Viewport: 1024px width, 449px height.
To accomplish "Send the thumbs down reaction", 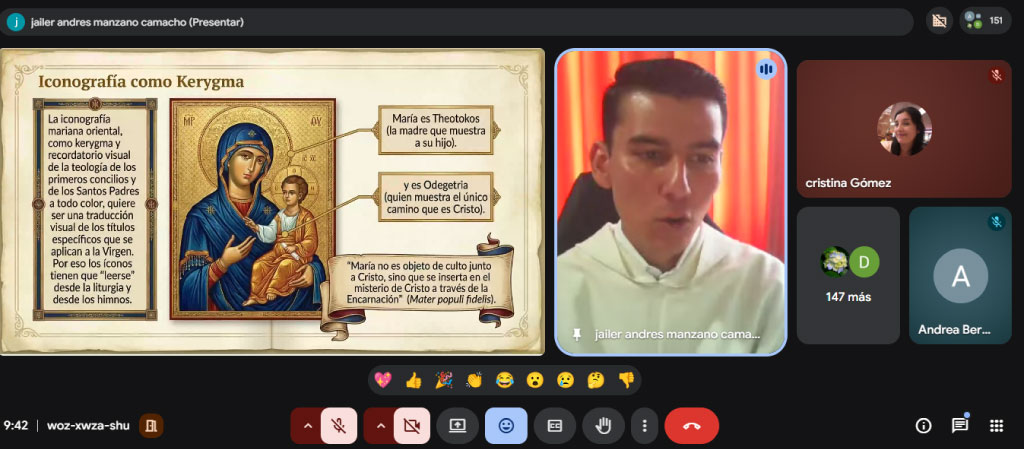I will pyautogui.click(x=626, y=380).
